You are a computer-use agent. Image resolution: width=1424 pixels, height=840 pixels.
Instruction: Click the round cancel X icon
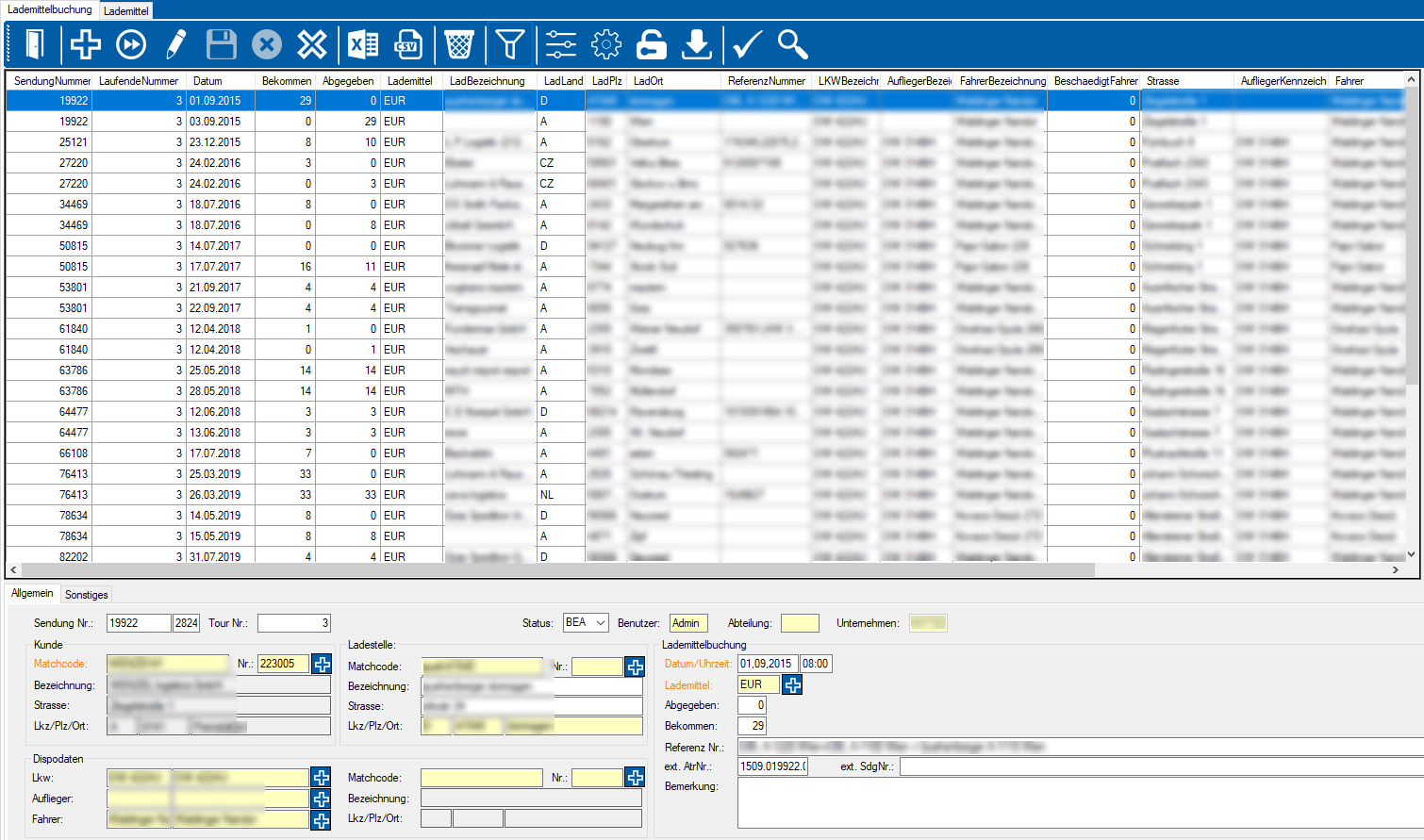[267, 44]
